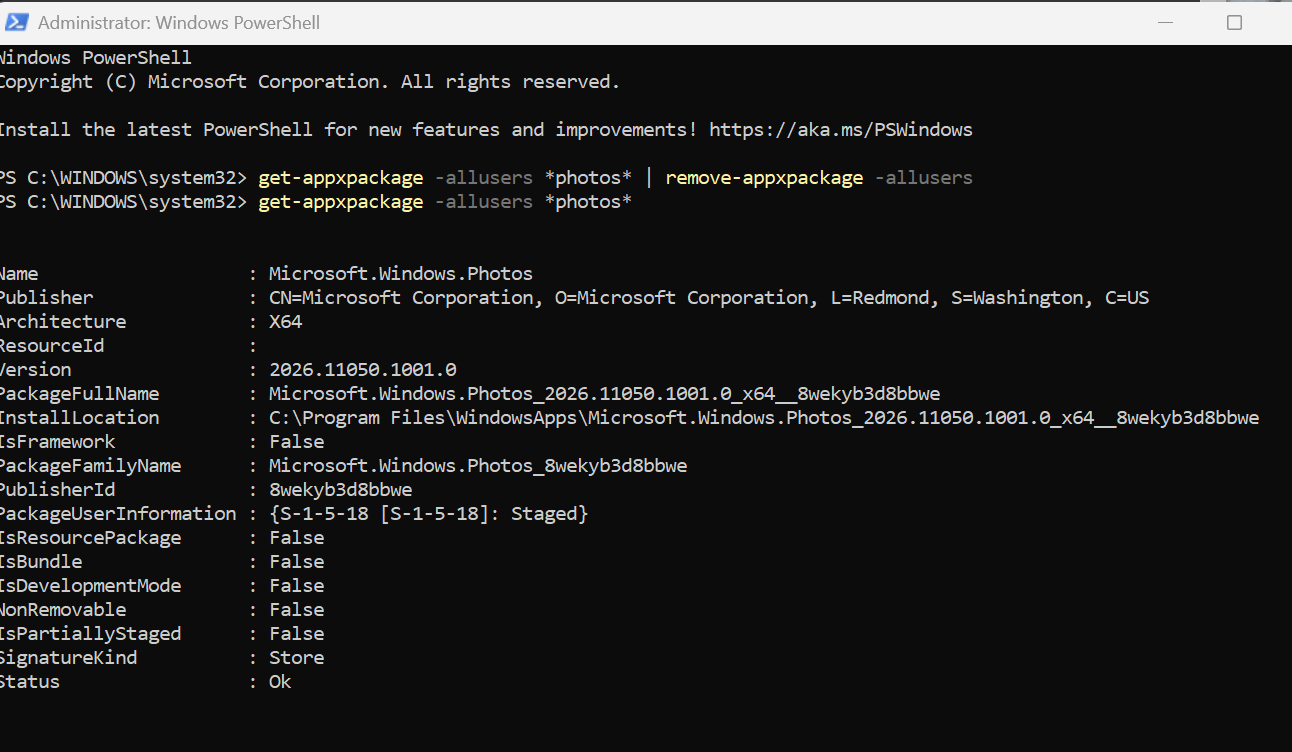
Task: Click the {S-1-5-18 [S-1-5-18]: Staged} value
Action: tap(428, 514)
